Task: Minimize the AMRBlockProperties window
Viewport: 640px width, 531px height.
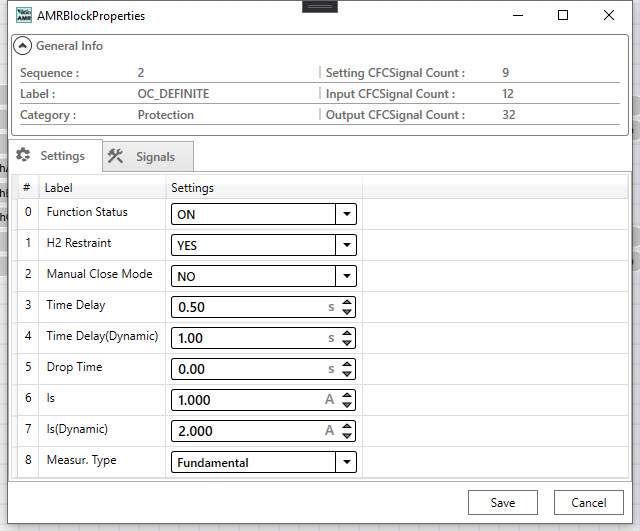Action: pyautogui.click(x=517, y=16)
